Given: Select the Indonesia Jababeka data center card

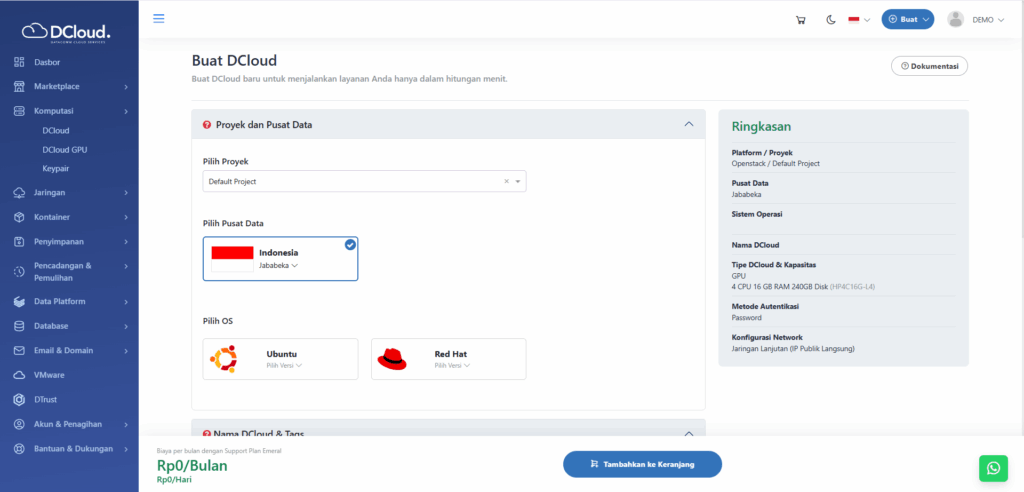Looking at the screenshot, I should (280, 259).
